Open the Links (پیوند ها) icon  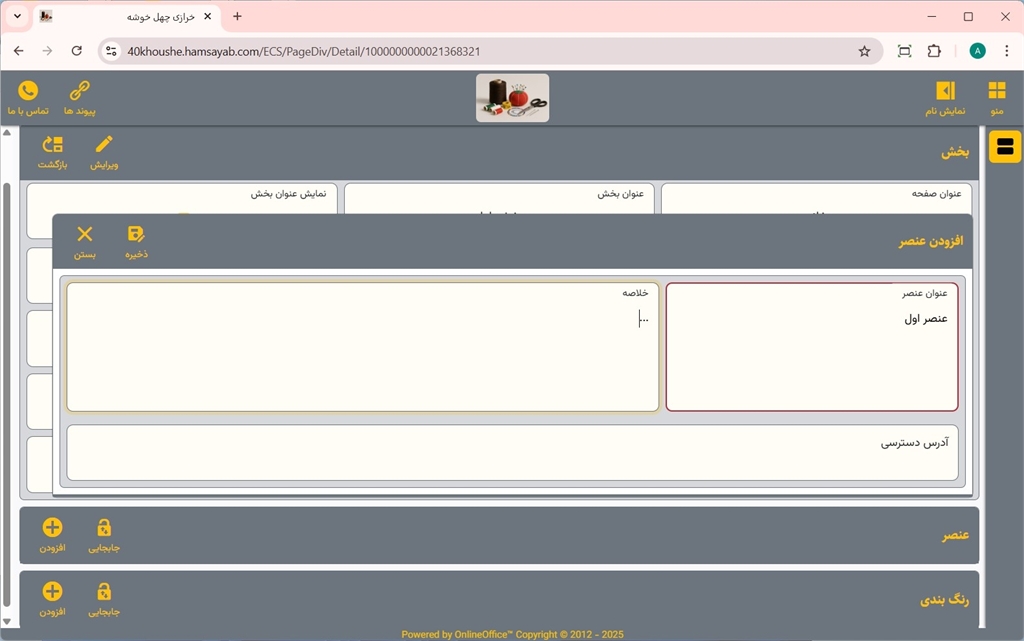point(79,92)
